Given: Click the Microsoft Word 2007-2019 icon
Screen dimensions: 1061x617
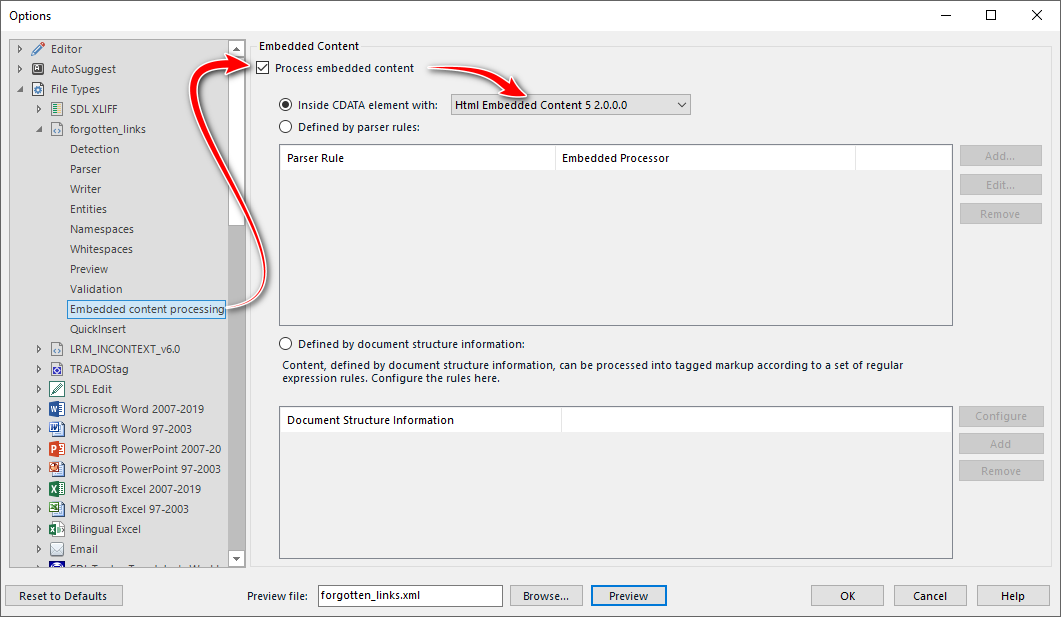Looking at the screenshot, I should 57,409.
